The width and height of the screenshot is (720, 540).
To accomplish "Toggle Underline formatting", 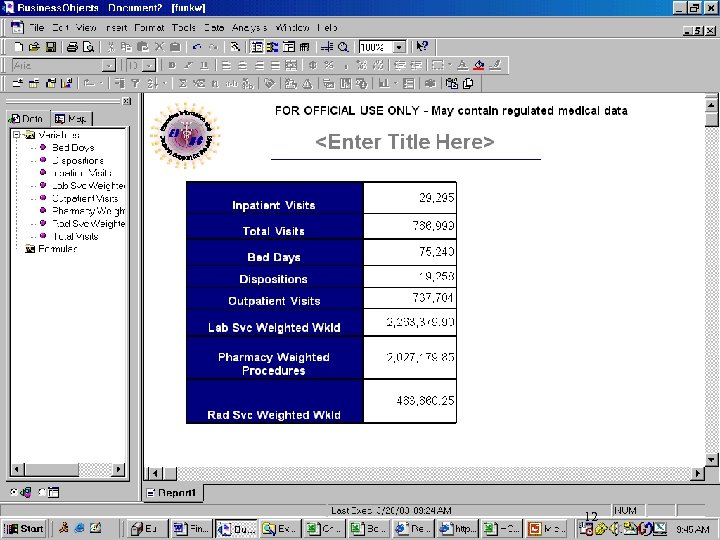I will click(x=205, y=65).
